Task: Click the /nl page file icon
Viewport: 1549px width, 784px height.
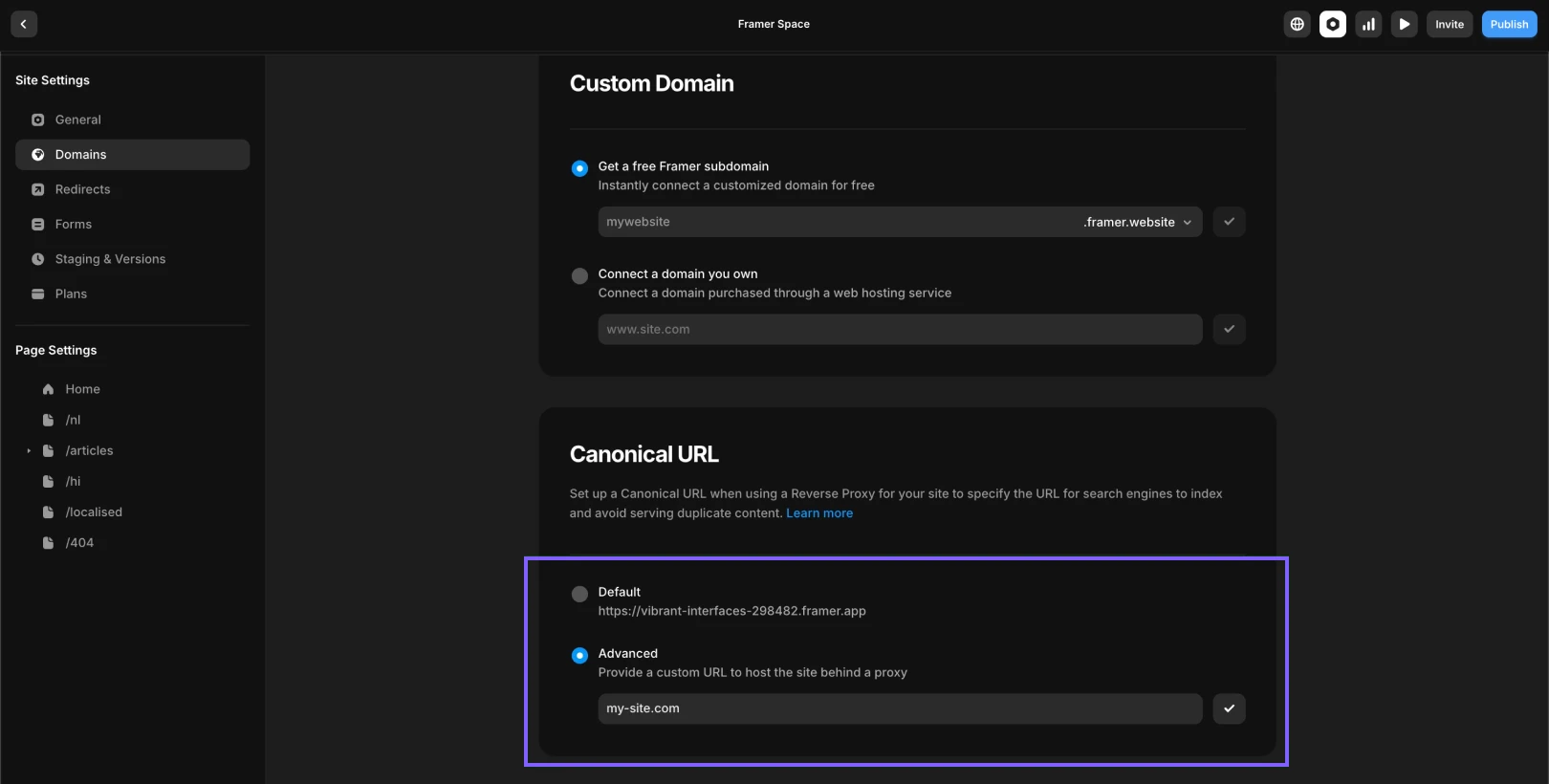Action: point(48,420)
